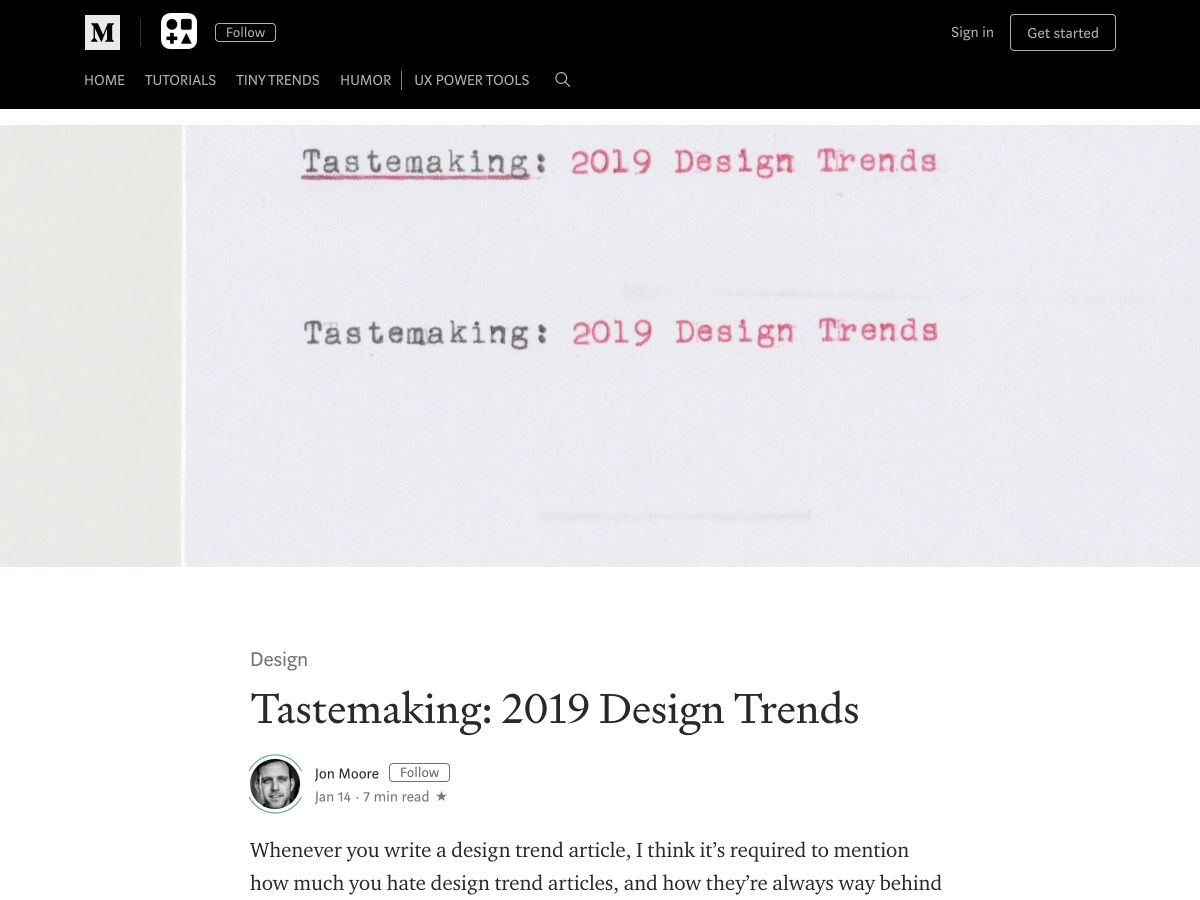Follow author Jon Moore
Screen dimensions: 1200x900
[x=419, y=772]
